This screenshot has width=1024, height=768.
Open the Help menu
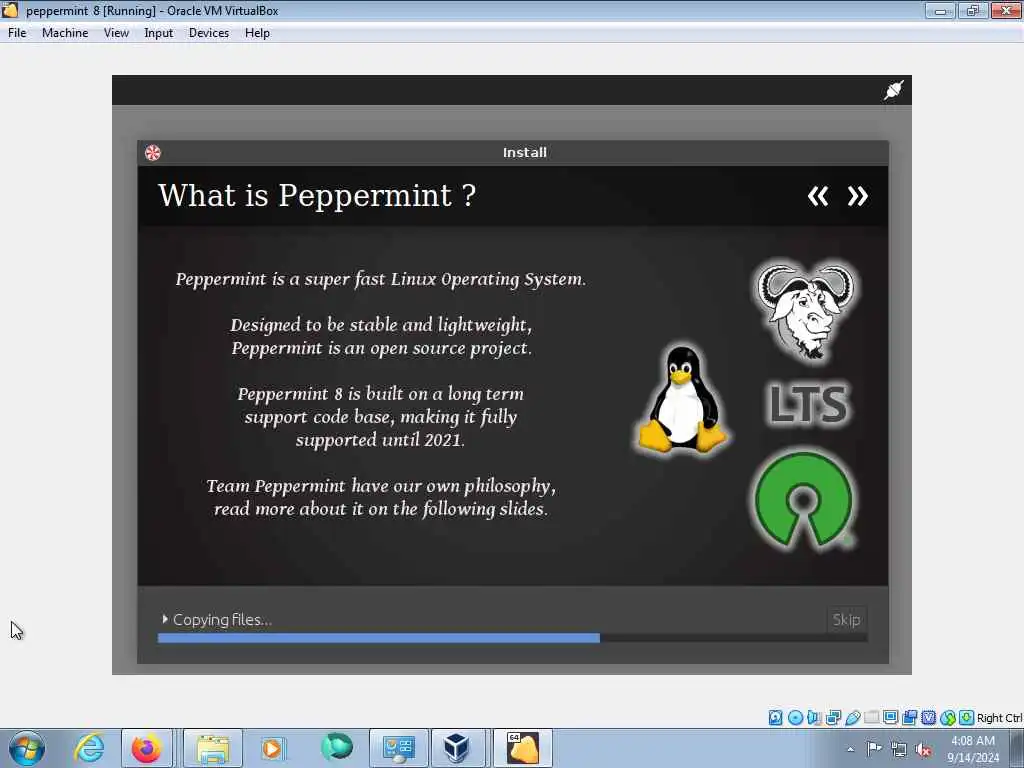coord(257,33)
